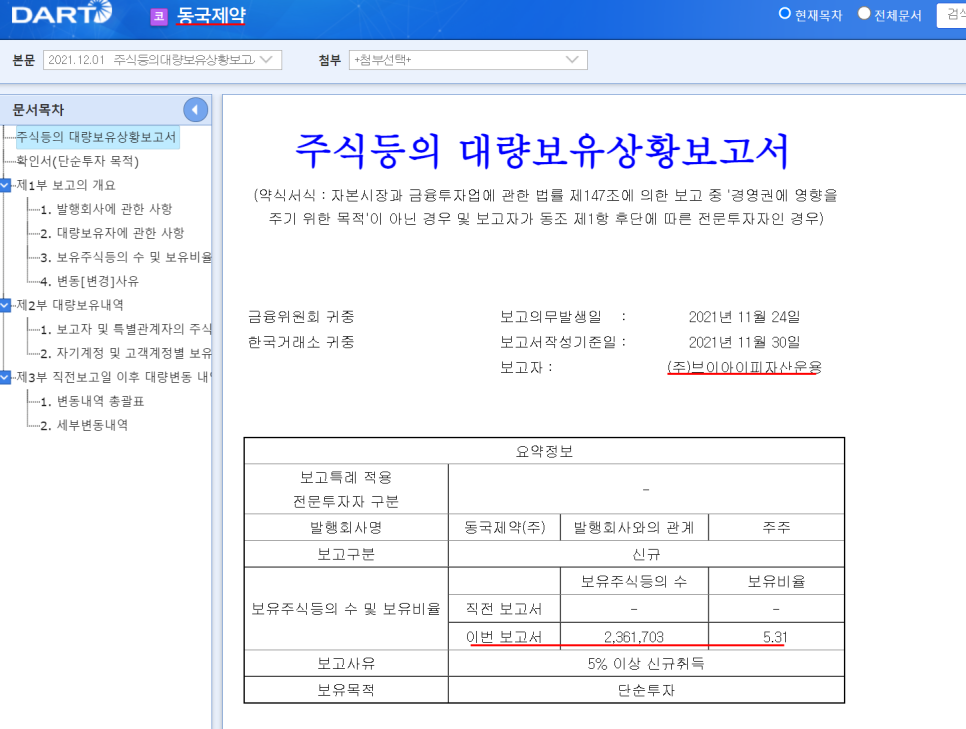Select the 전체문서 radio button
966x729 pixels.
(x=864, y=14)
